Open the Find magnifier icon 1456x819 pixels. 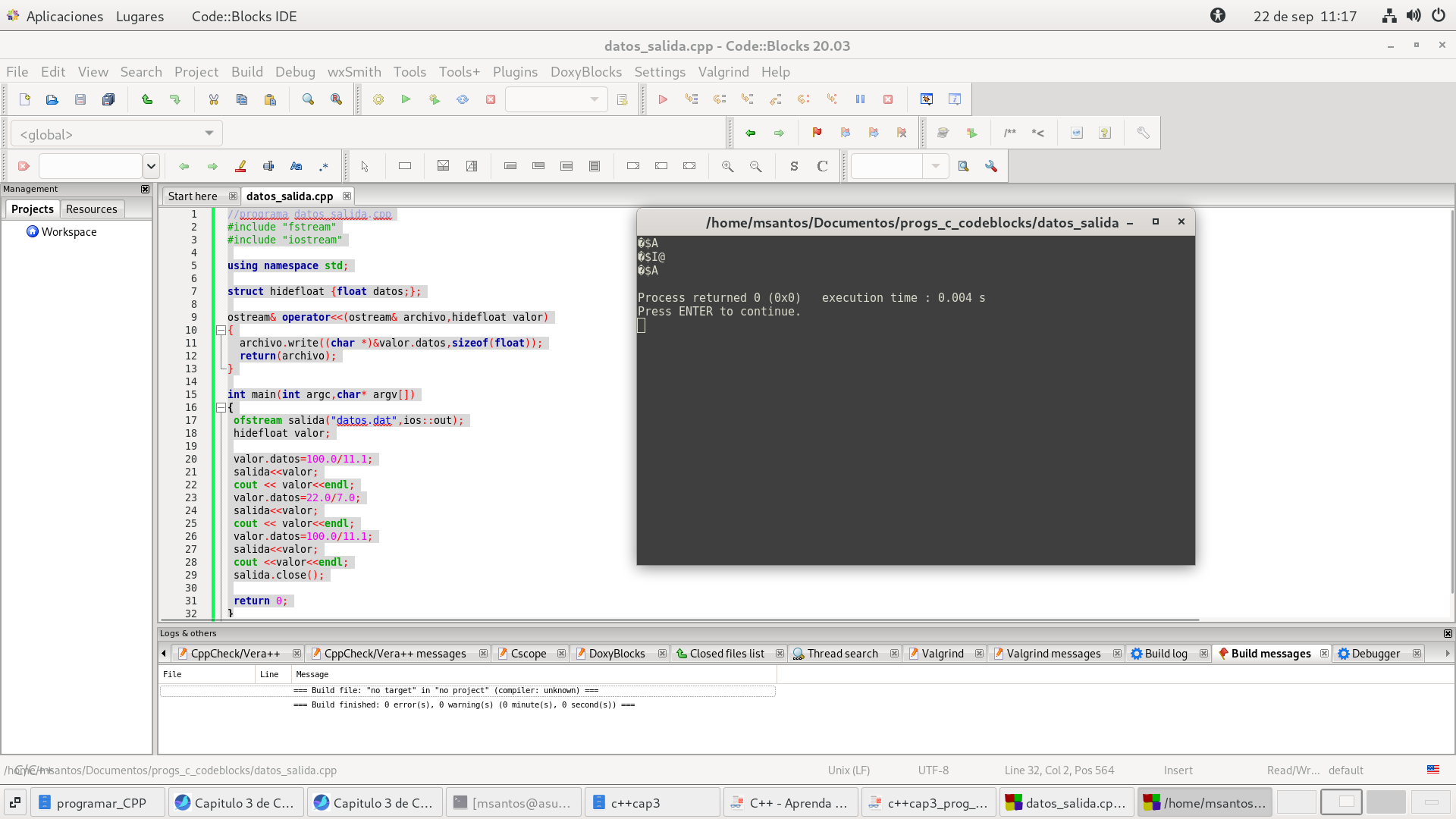[x=308, y=99]
